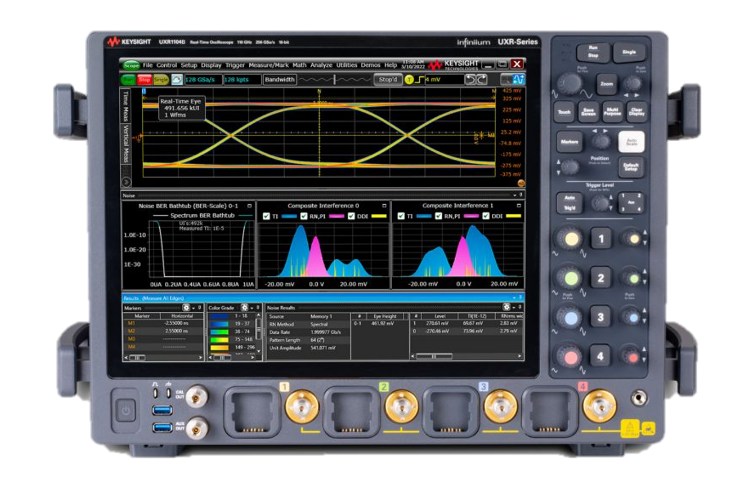Click the gray toolbar icon left of the blue waveform icon
This screenshot has width=750, height=480.
pos(506,79)
